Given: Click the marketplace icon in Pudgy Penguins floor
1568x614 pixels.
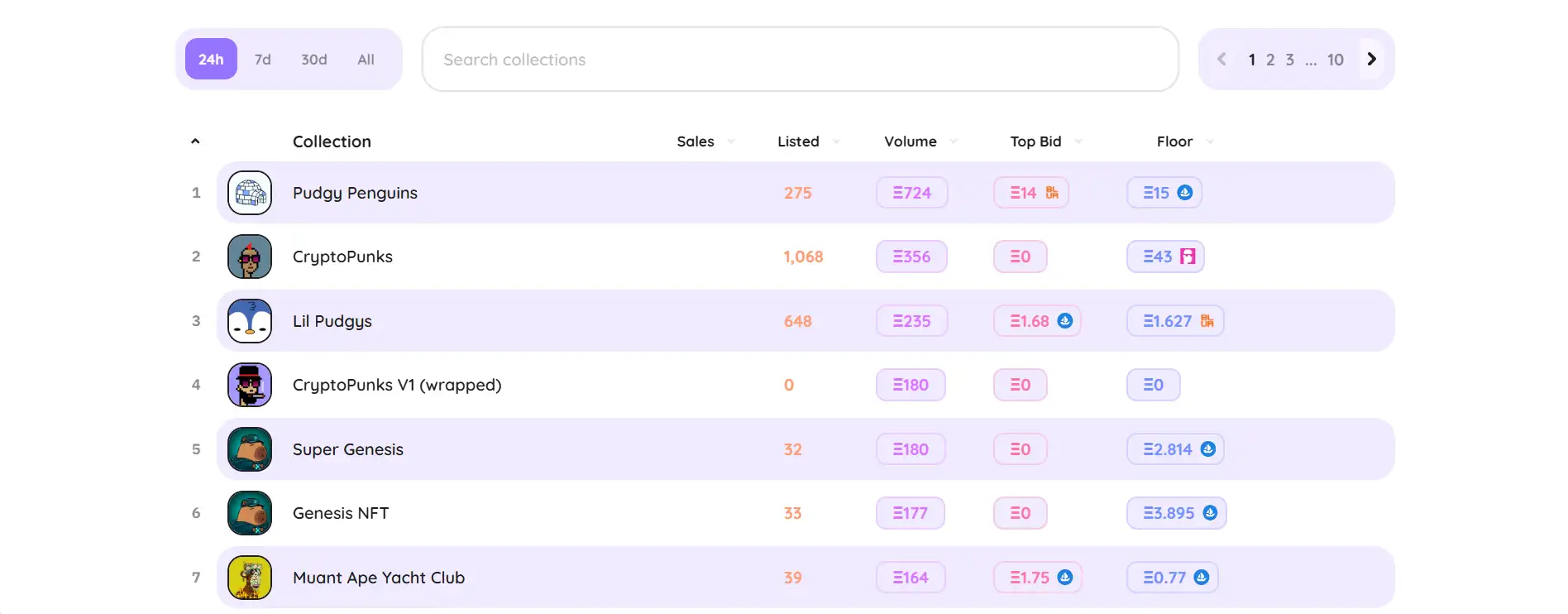Looking at the screenshot, I should point(1185,193).
